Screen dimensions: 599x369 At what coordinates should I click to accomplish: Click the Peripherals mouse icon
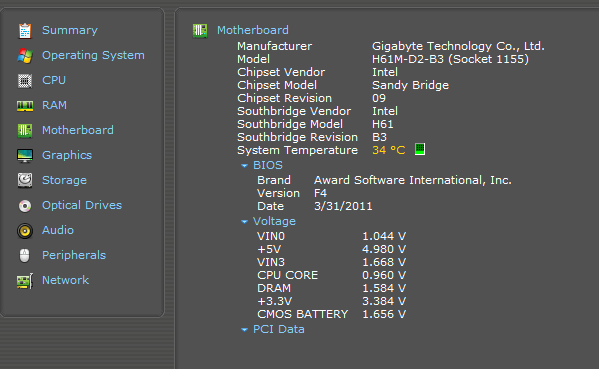pyautogui.click(x=24, y=256)
